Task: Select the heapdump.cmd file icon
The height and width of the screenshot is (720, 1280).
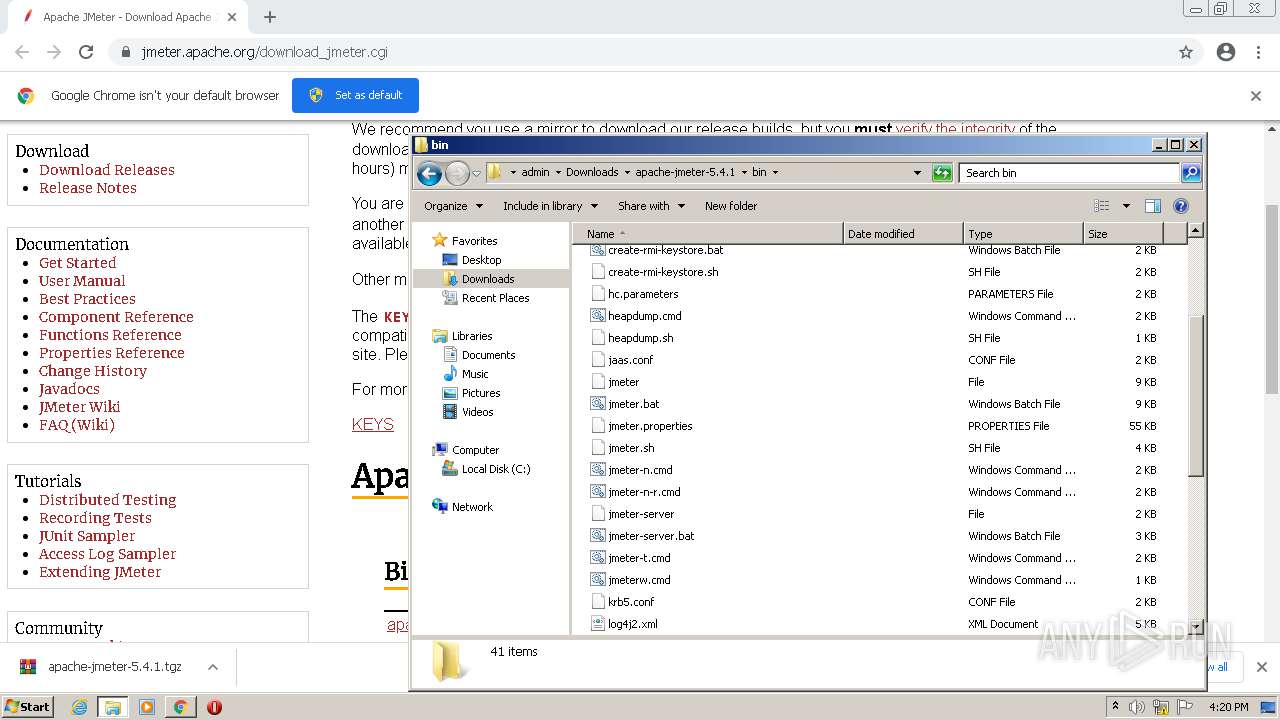Action: pyautogui.click(x=598, y=316)
